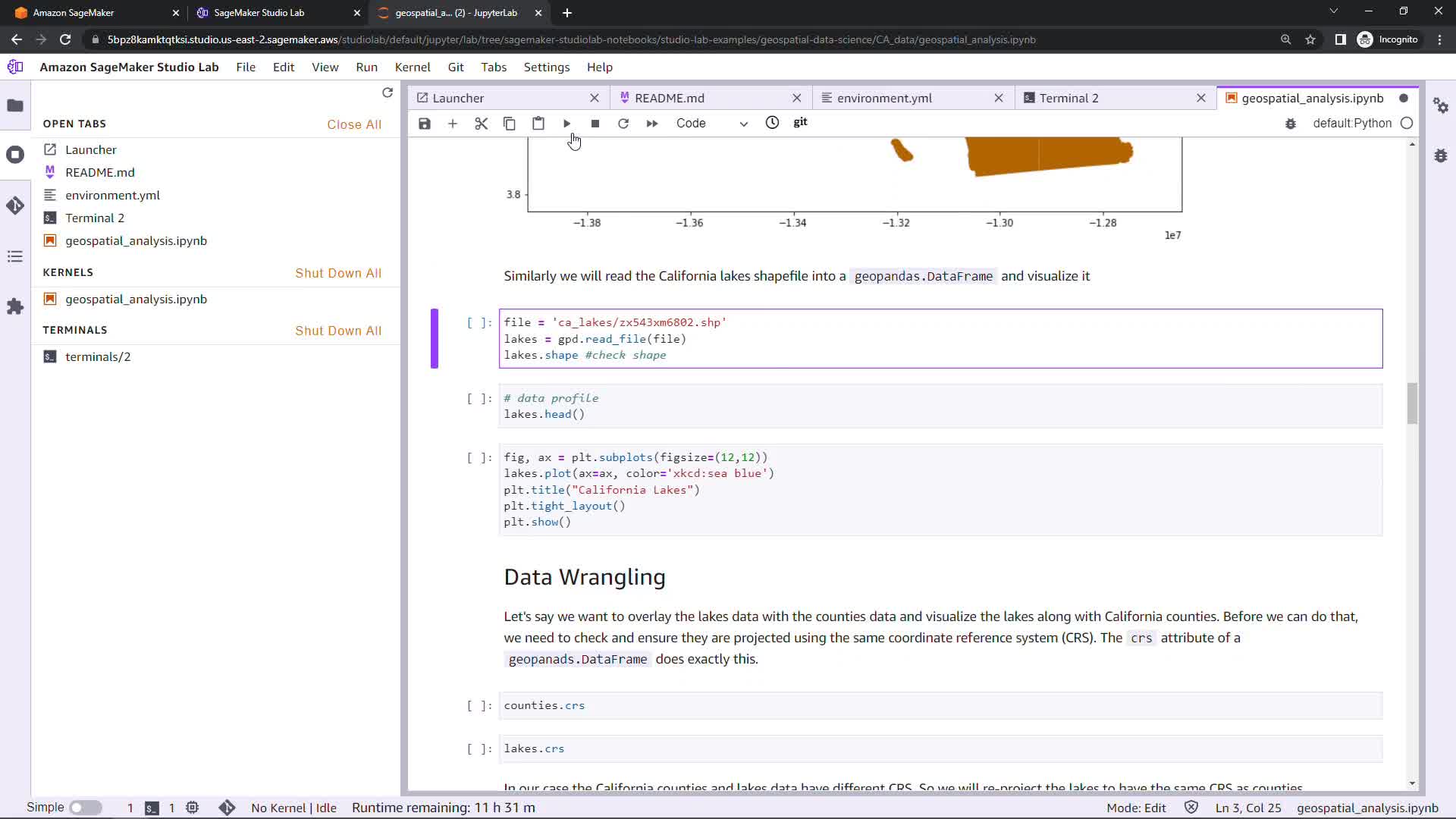Screen dimensions: 1456x819
Task: Open Extension Manager puzzle icon
Action: [x=15, y=307]
